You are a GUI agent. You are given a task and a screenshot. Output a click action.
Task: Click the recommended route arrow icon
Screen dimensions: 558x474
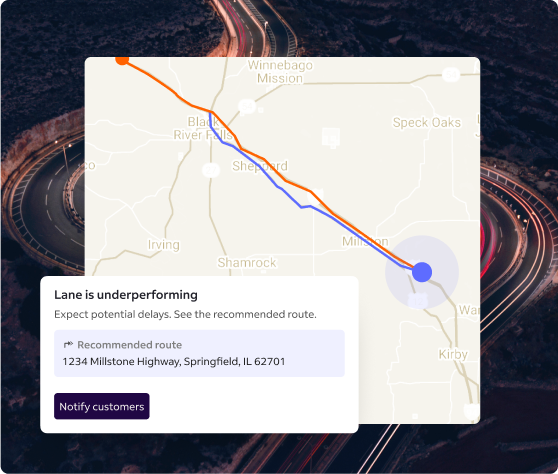68,344
